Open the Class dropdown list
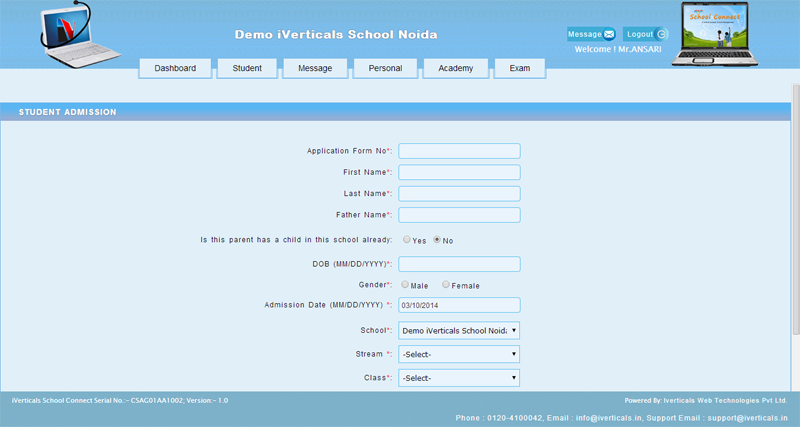 point(459,378)
